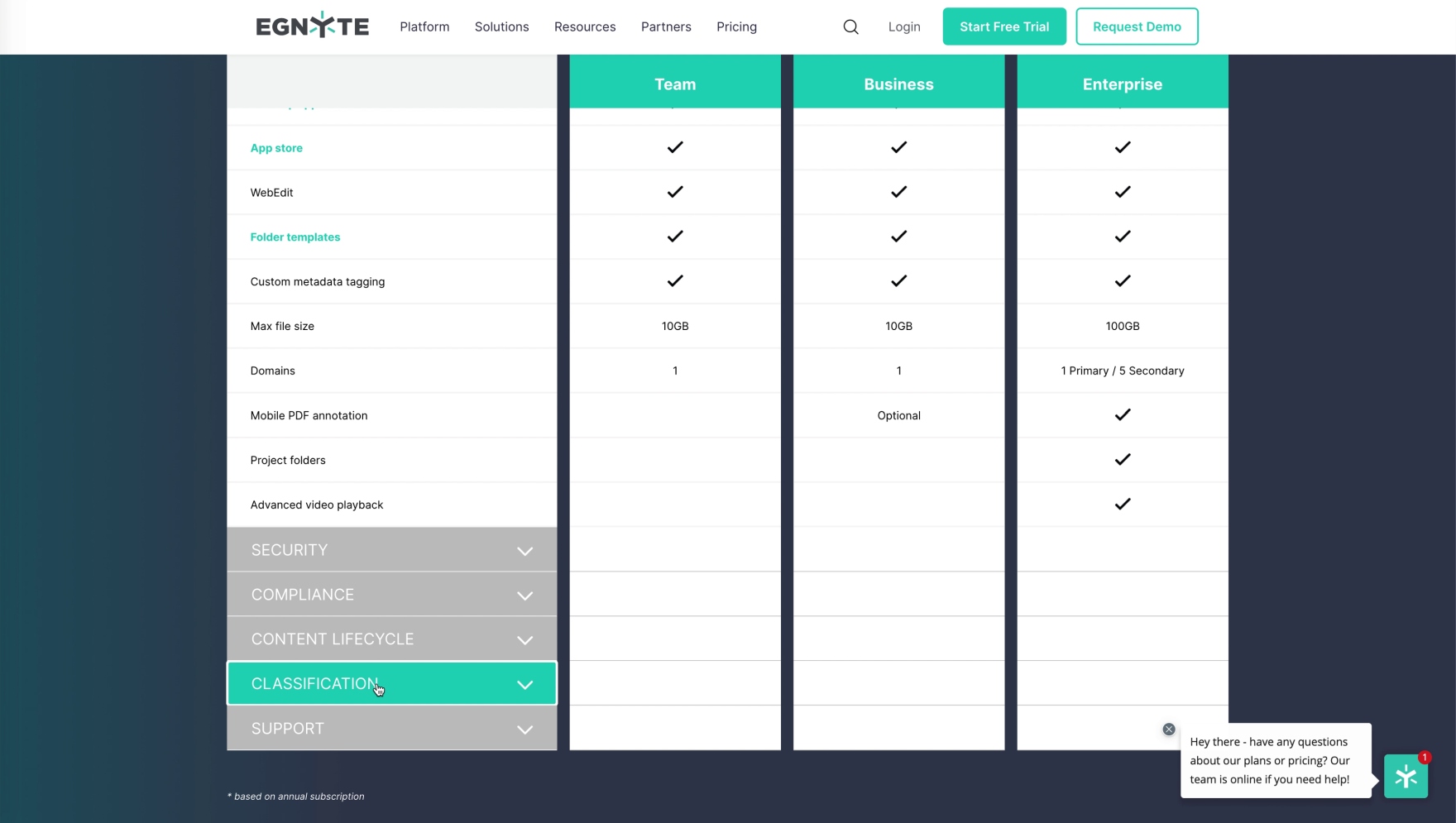The image size is (1456, 823).
Task: Expand the Support section chevron
Action: (524, 730)
